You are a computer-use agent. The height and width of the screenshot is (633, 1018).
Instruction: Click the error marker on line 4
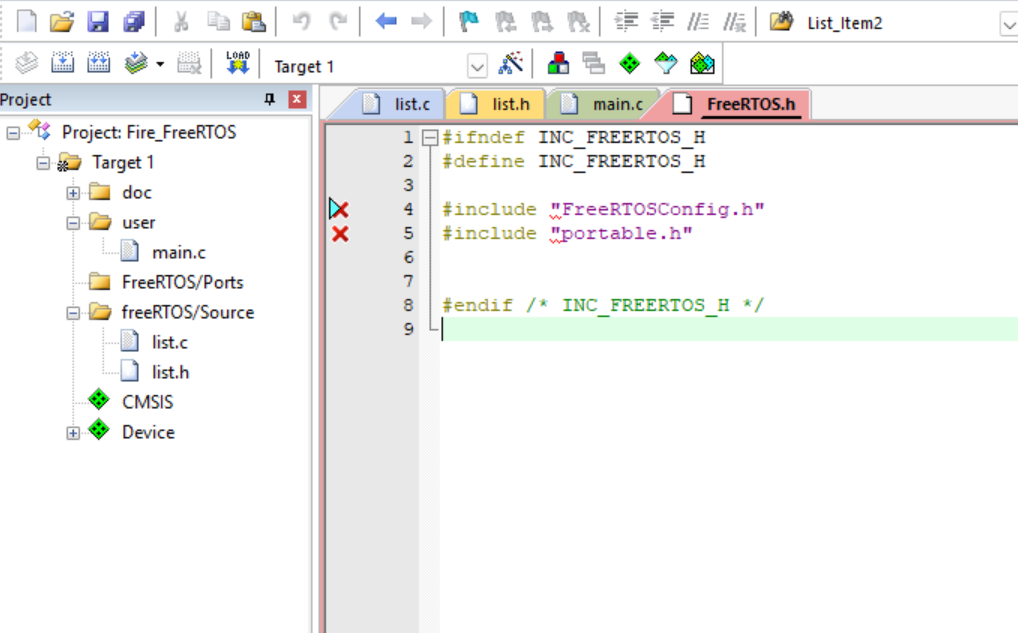coord(339,209)
